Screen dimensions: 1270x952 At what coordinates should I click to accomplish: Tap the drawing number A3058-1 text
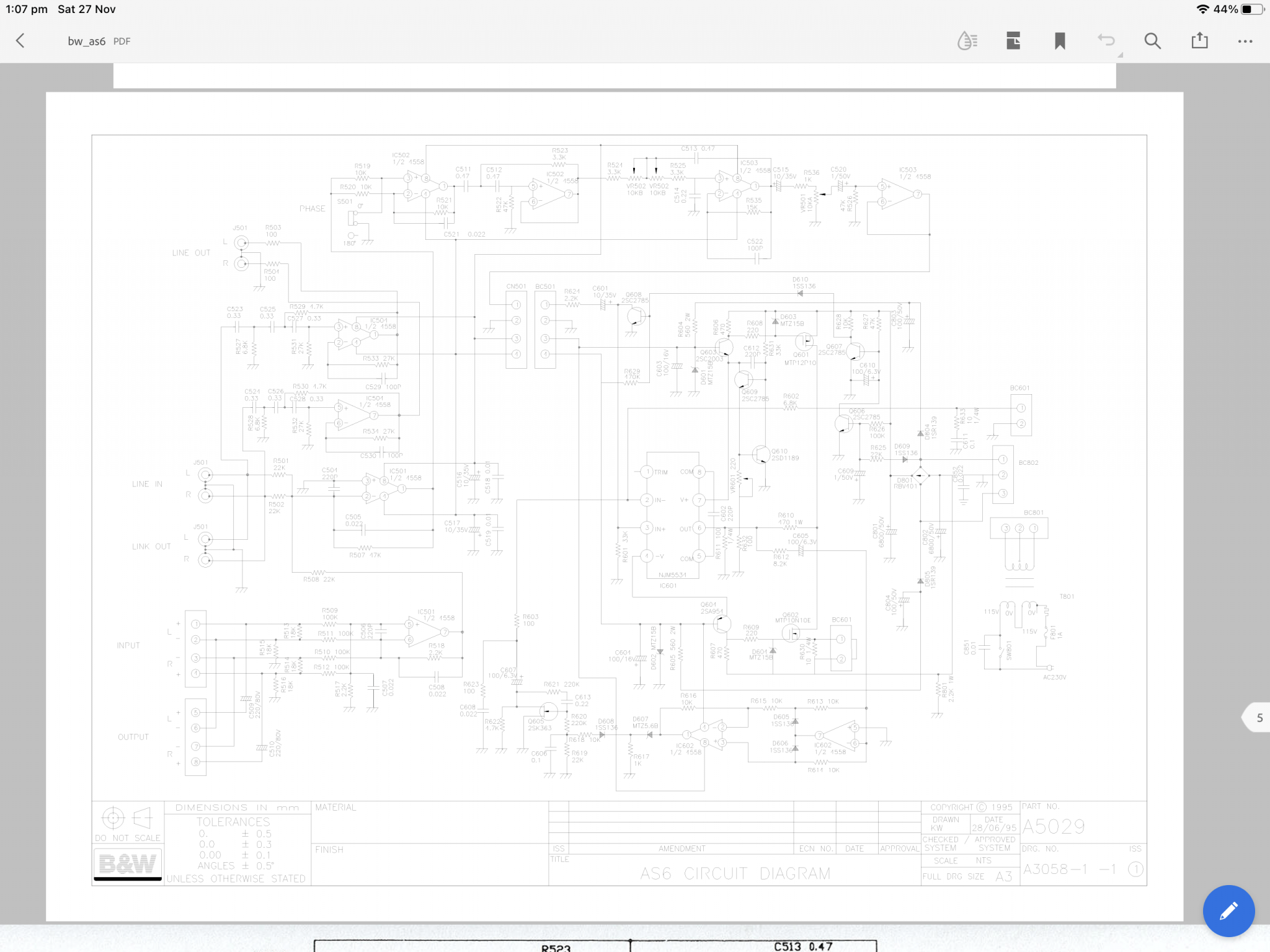tap(1055, 869)
